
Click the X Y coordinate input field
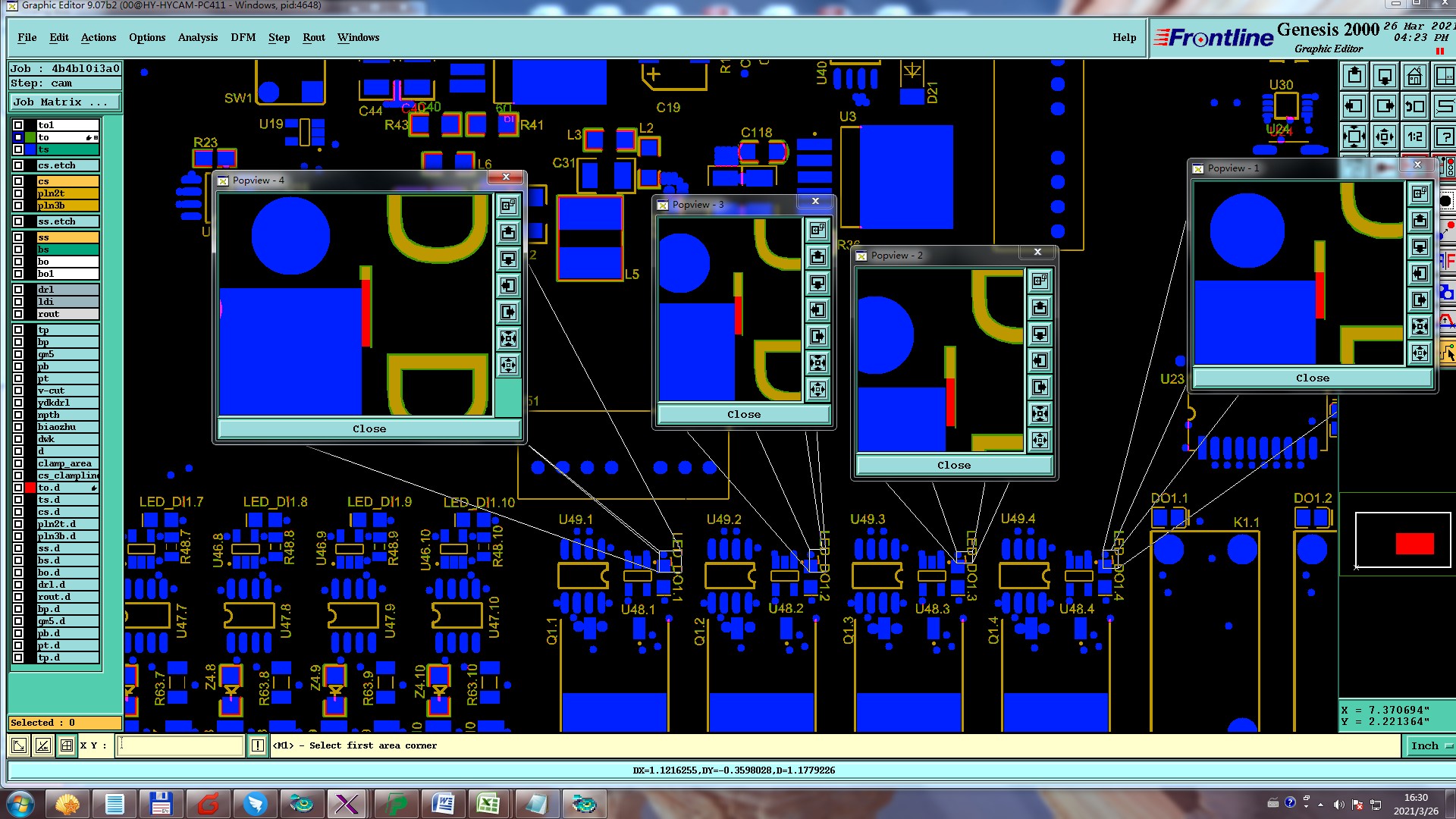coord(182,745)
